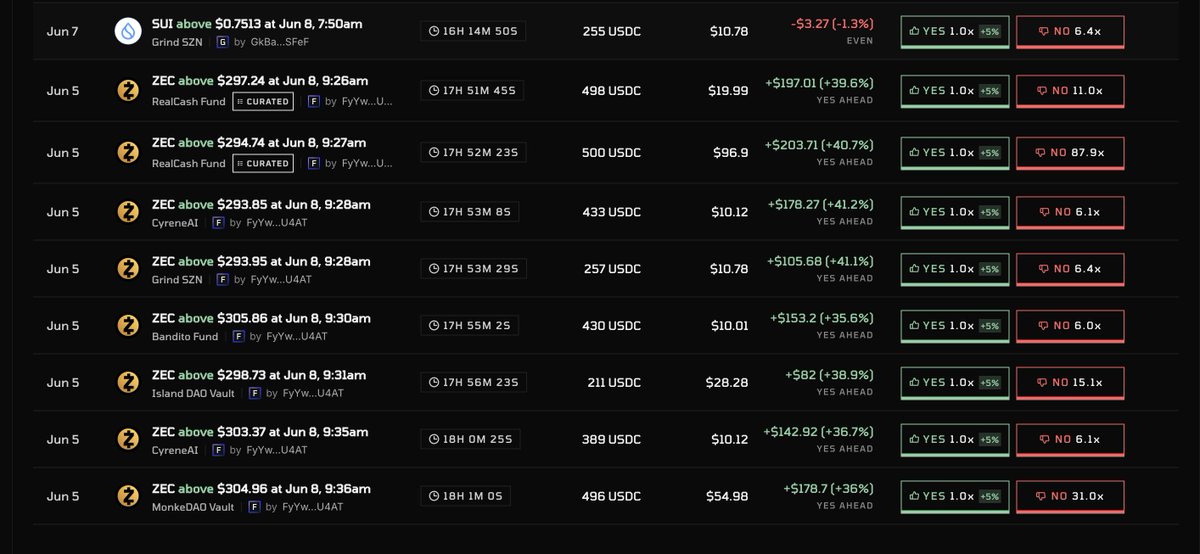Viewport: 1200px width, 554px height.
Task: Choose YES 1.0x on Island DAO Vault row
Action: [955, 382]
